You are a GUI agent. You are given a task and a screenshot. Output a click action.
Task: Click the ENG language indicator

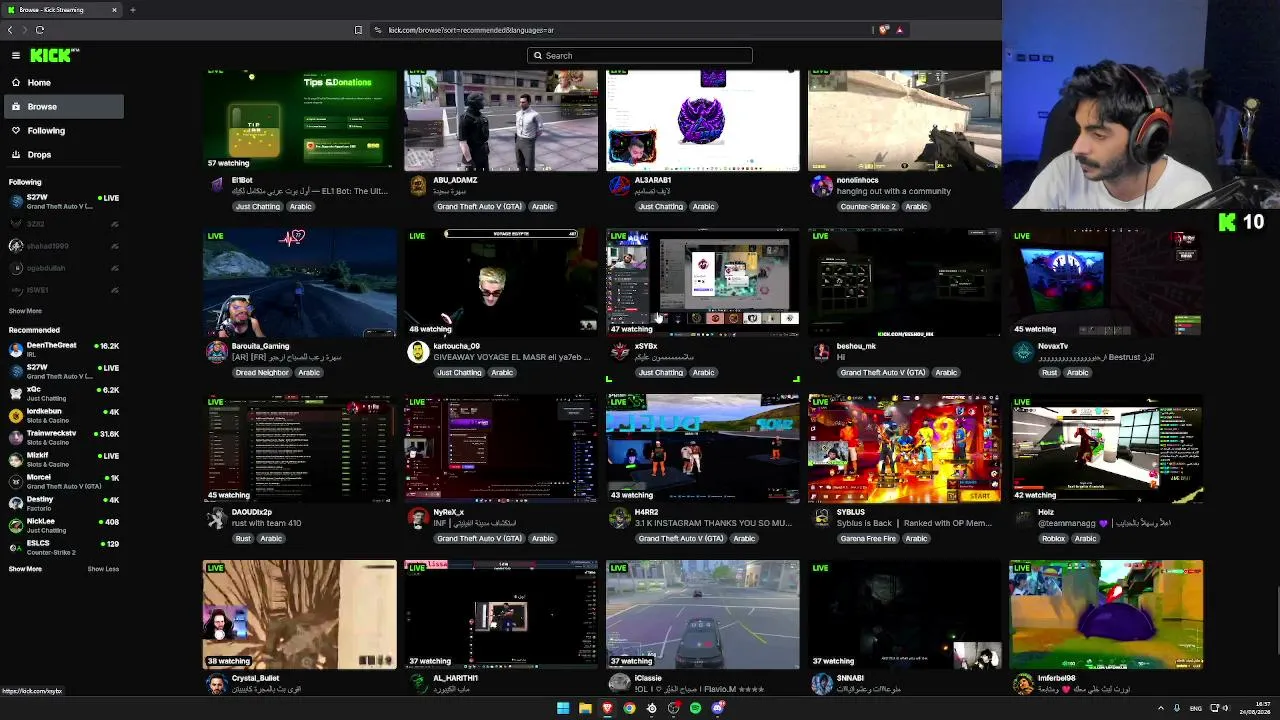pyautogui.click(x=1198, y=708)
